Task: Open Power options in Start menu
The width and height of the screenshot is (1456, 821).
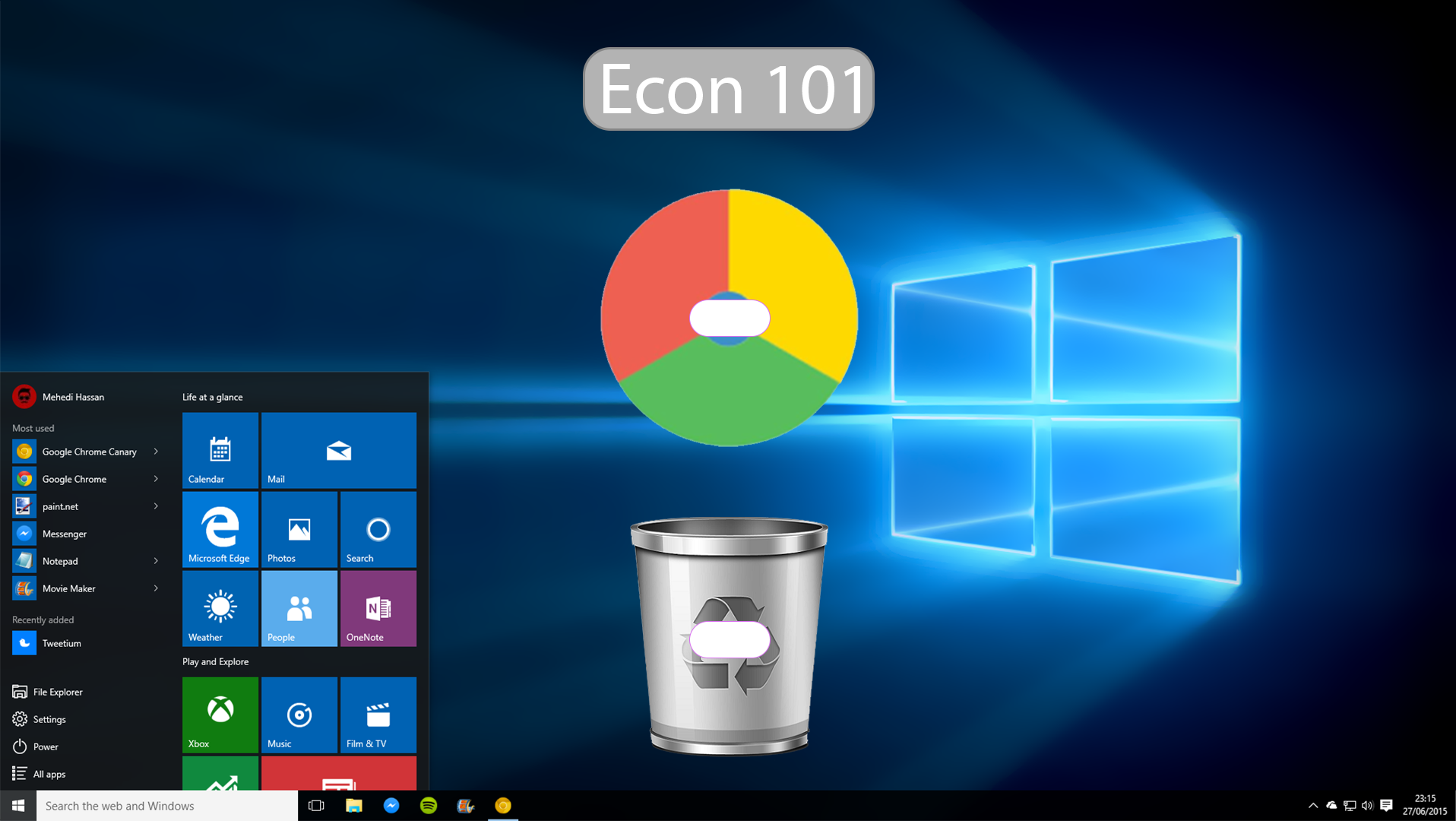Action: tap(36, 747)
